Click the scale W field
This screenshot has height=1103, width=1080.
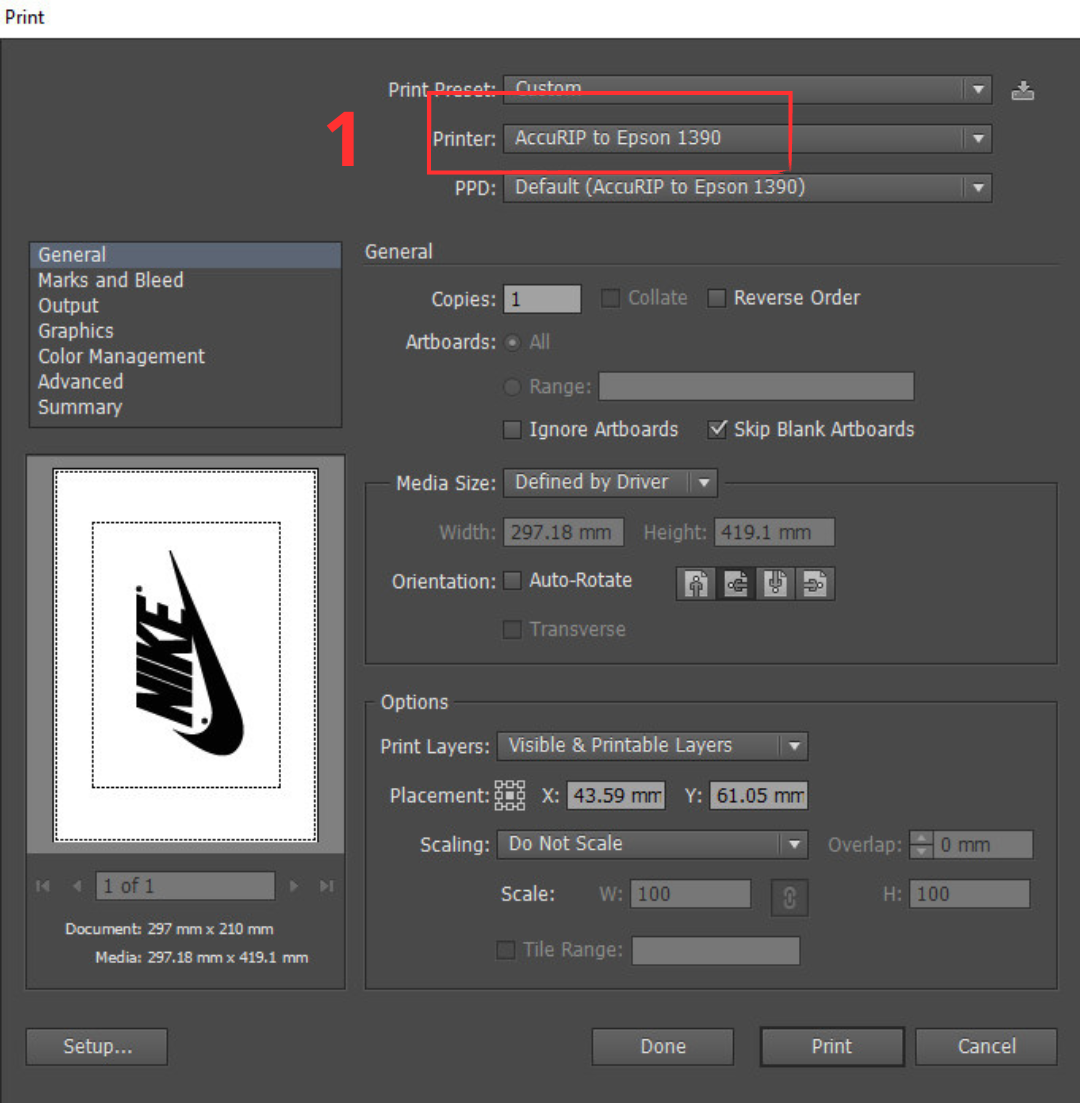(x=690, y=894)
